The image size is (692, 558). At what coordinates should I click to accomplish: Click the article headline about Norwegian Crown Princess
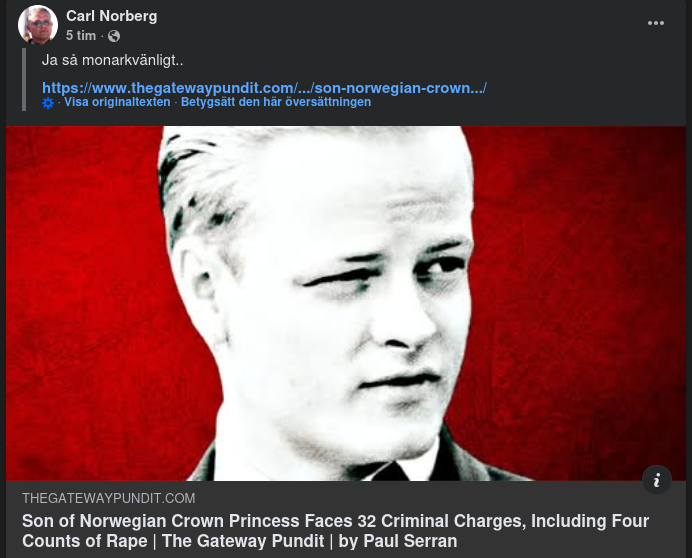pos(335,531)
